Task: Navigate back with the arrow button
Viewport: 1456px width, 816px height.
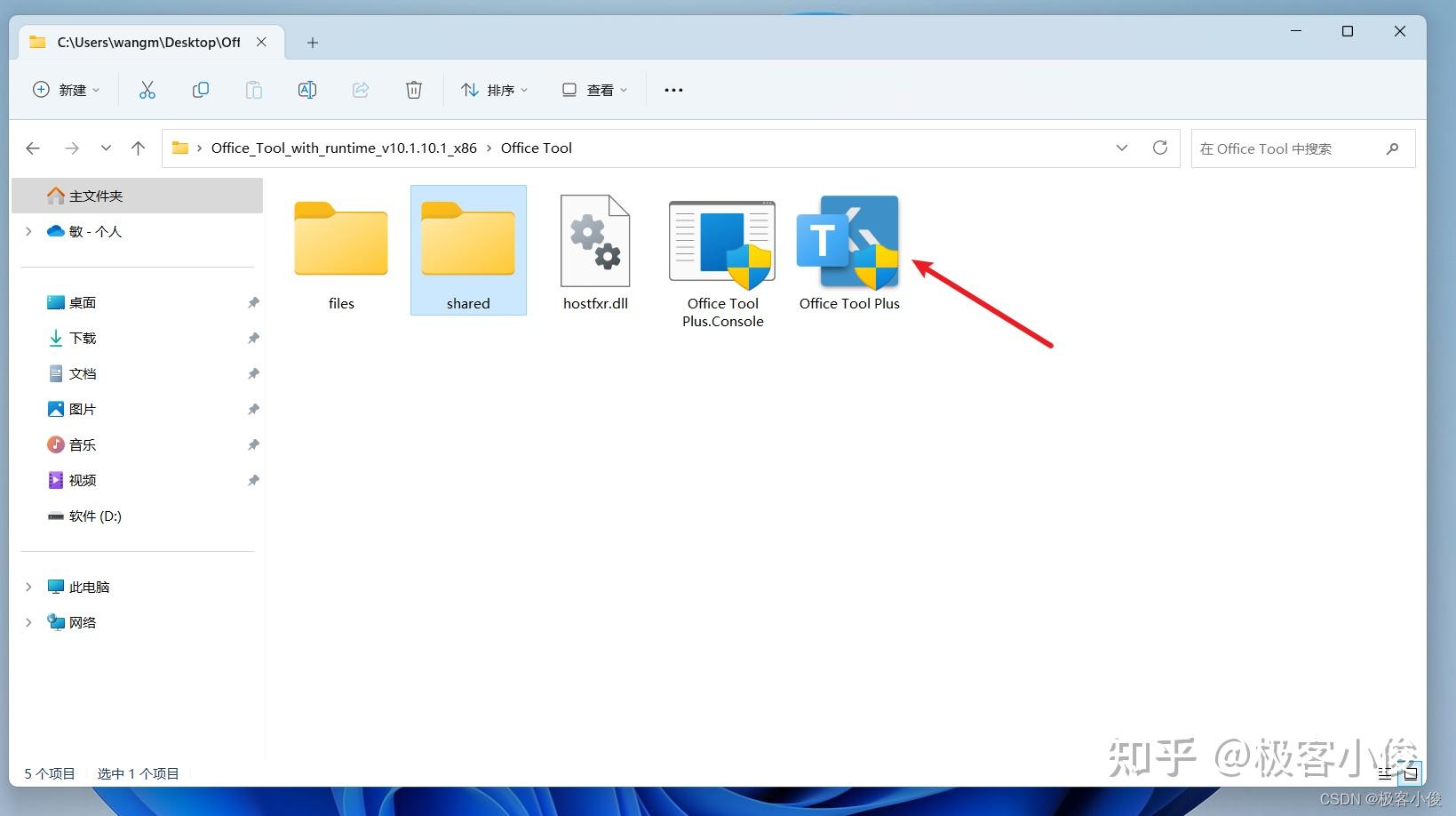Action: tap(33, 148)
